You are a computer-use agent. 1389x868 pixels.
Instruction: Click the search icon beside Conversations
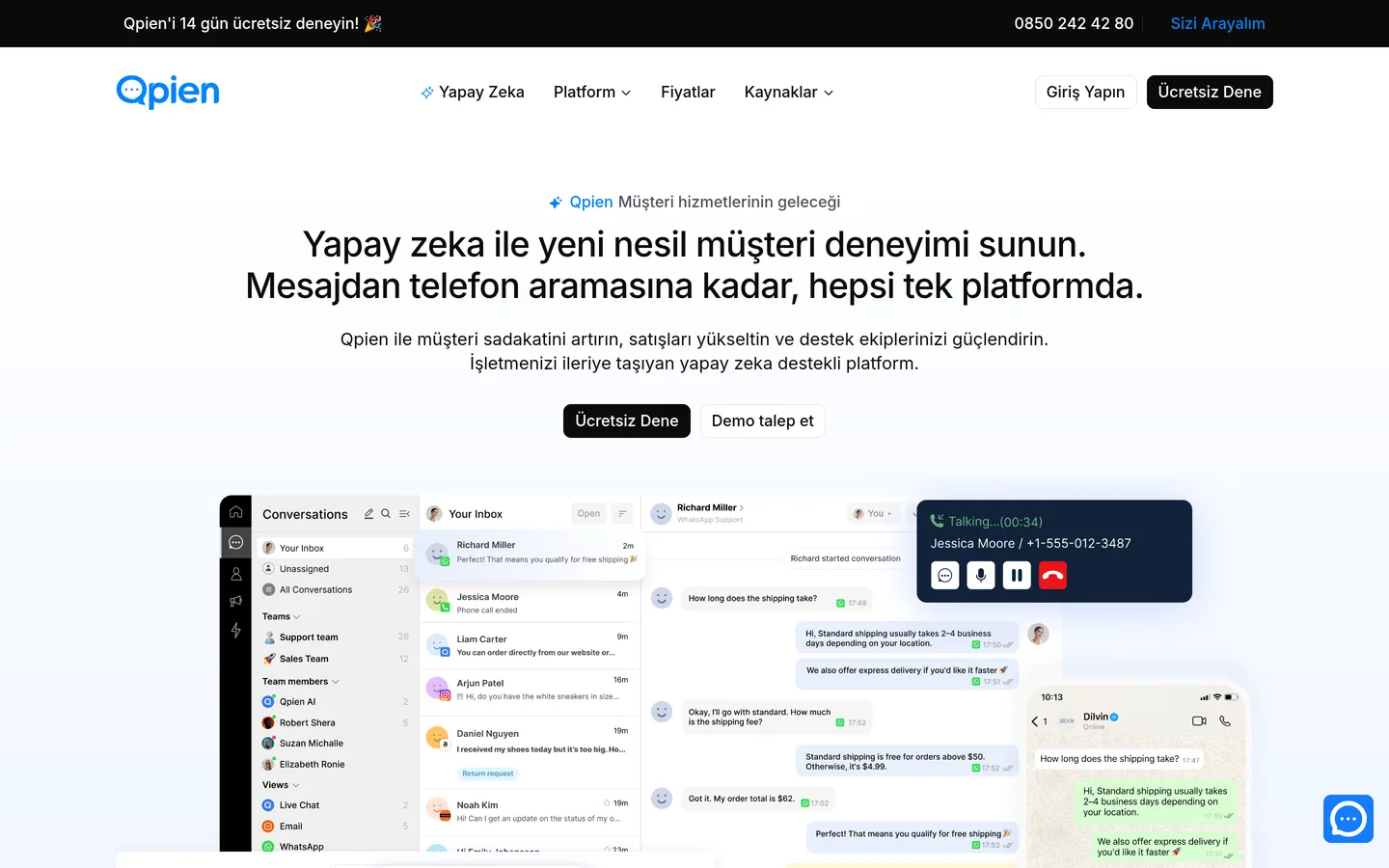coord(386,514)
